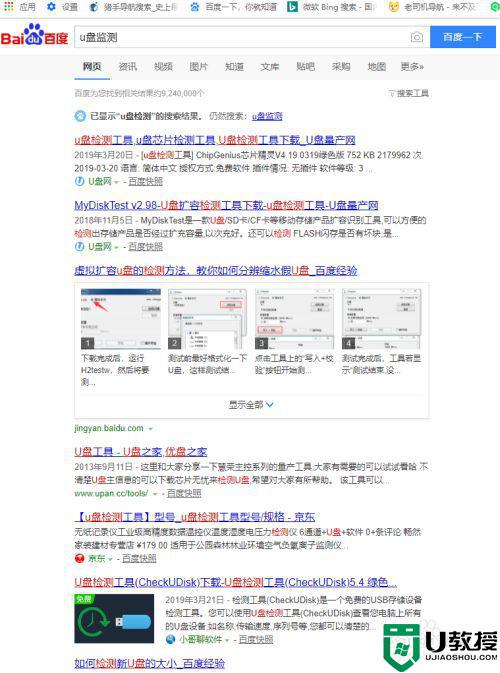Click 小哥聊软件 source icon
Image resolution: width=500 pixels, height=673 pixels.
tap(170, 640)
